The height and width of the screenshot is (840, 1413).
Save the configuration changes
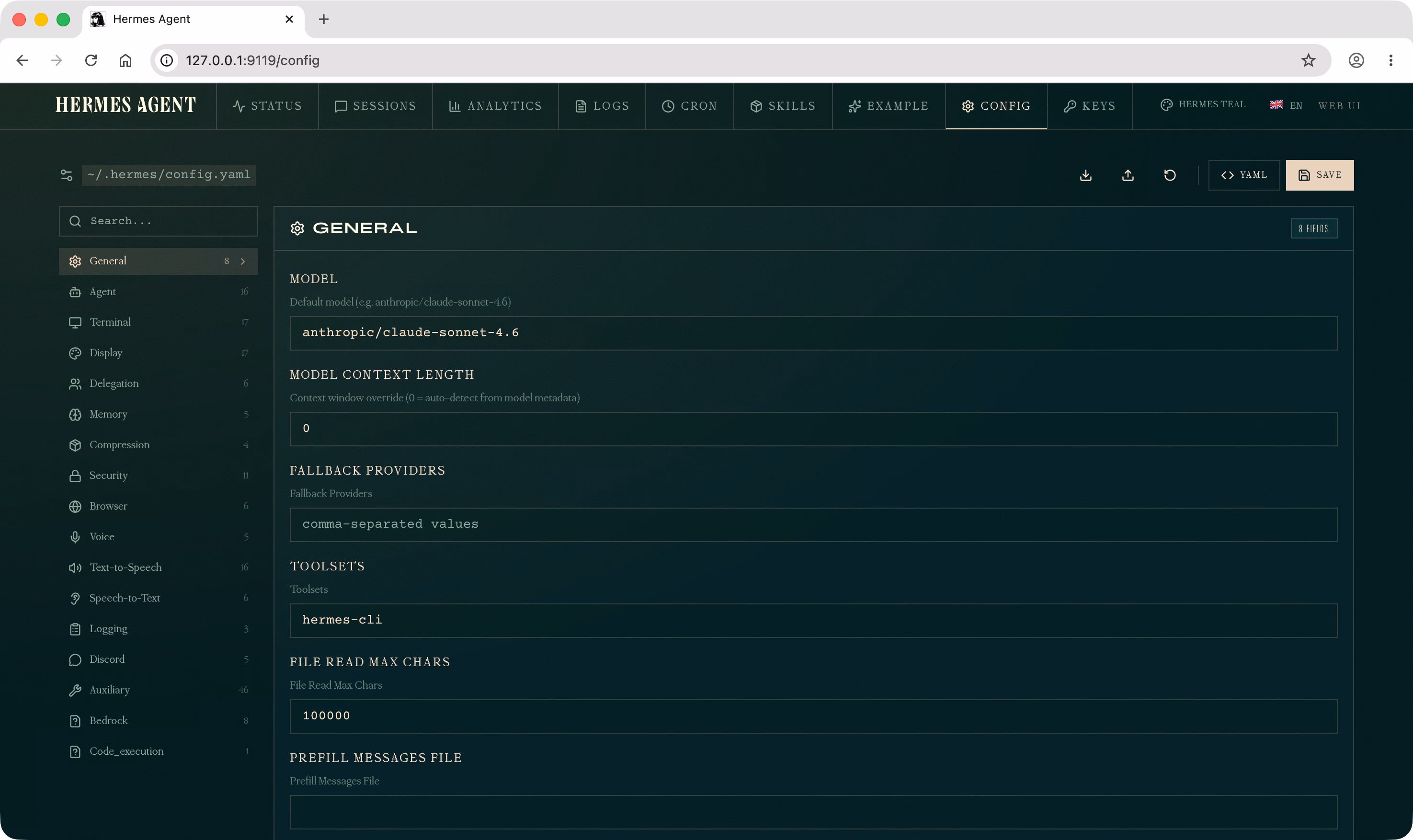click(x=1319, y=175)
